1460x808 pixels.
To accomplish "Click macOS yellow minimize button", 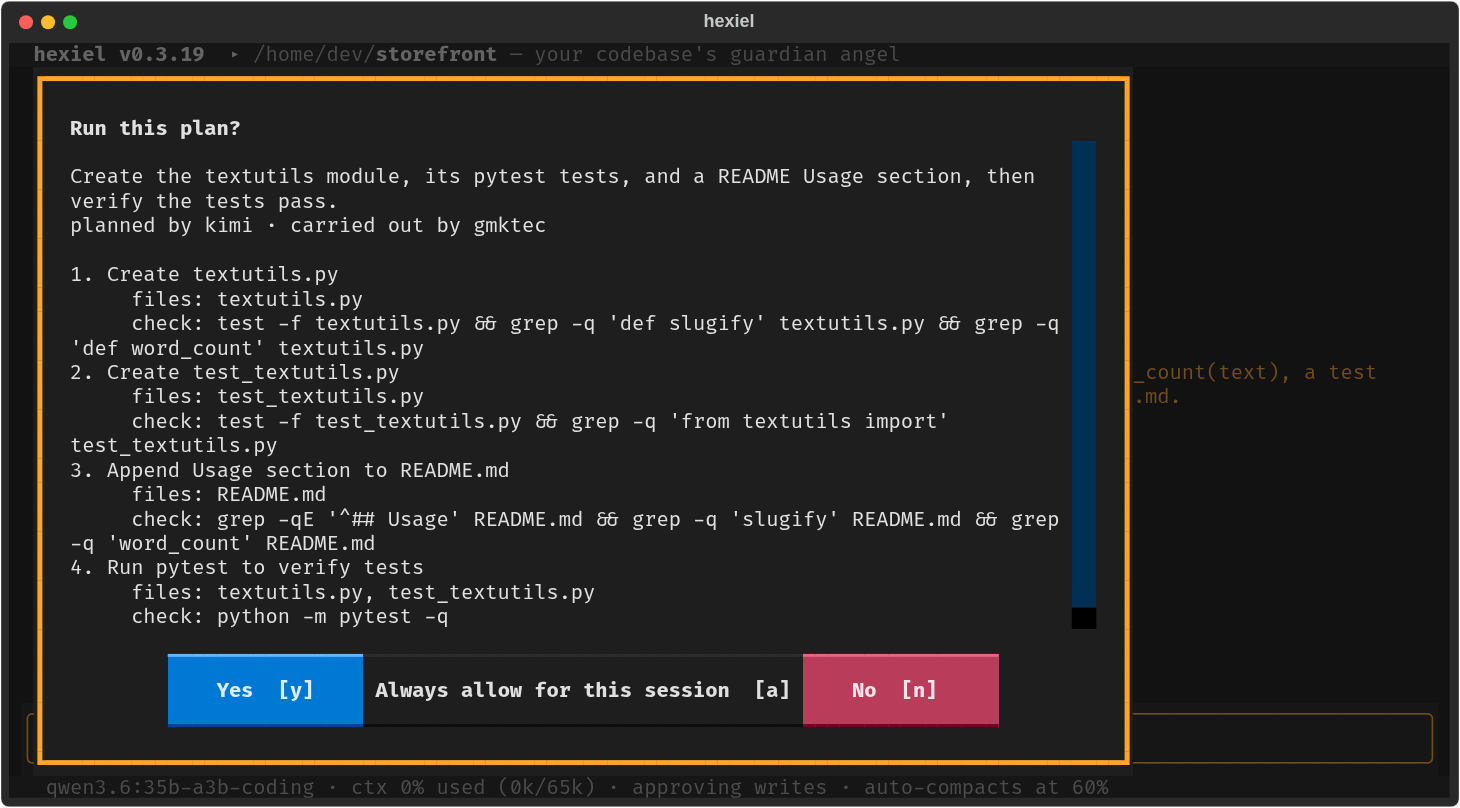I will (48, 22).
